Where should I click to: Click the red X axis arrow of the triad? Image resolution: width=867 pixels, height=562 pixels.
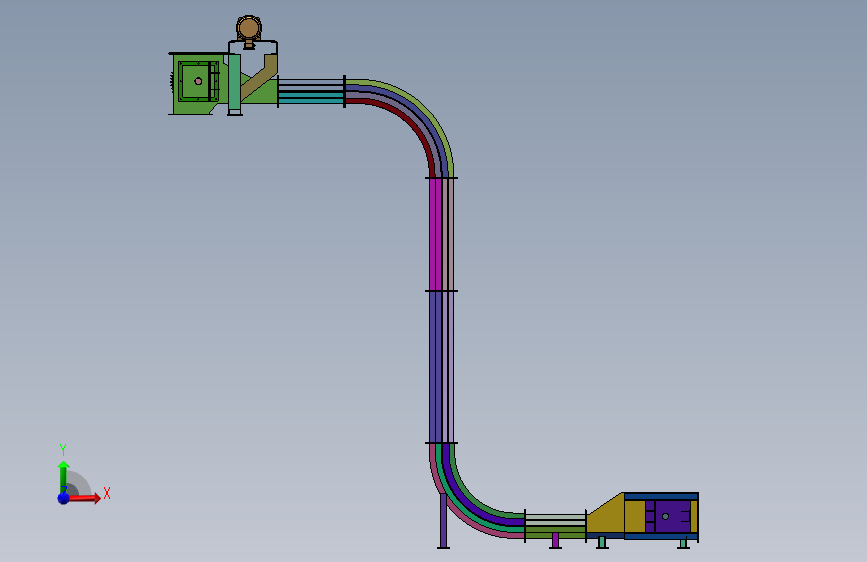[84, 498]
